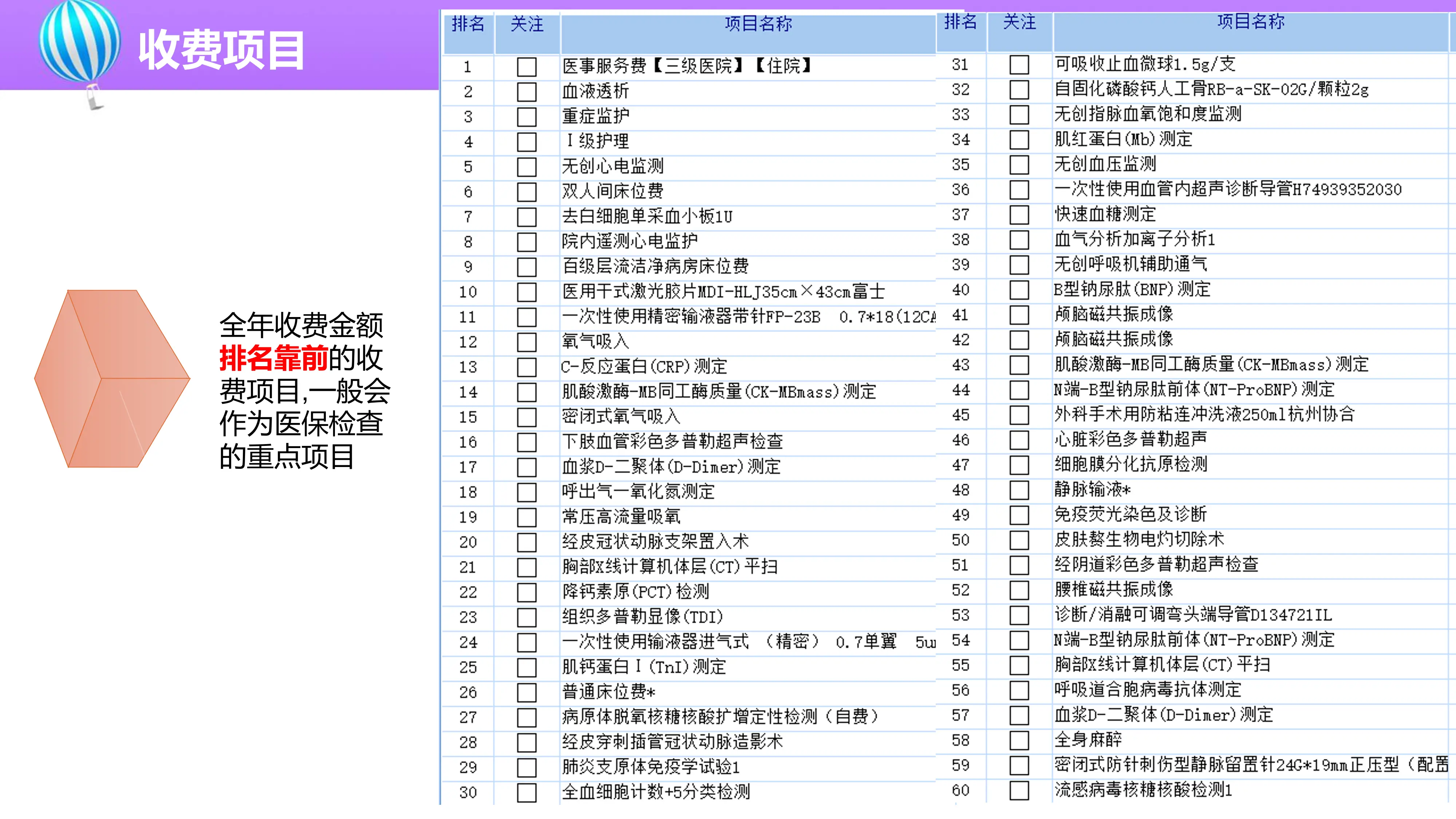The width and height of the screenshot is (1456, 819).
Task: Check the box next to 普通床位费*
Action: [527, 692]
